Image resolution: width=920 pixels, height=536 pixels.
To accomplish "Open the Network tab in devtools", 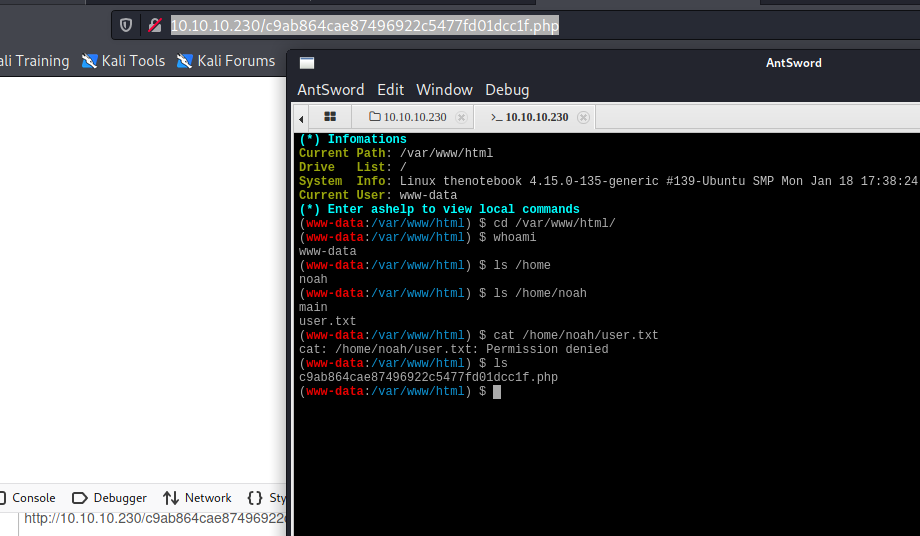I will pos(197,498).
